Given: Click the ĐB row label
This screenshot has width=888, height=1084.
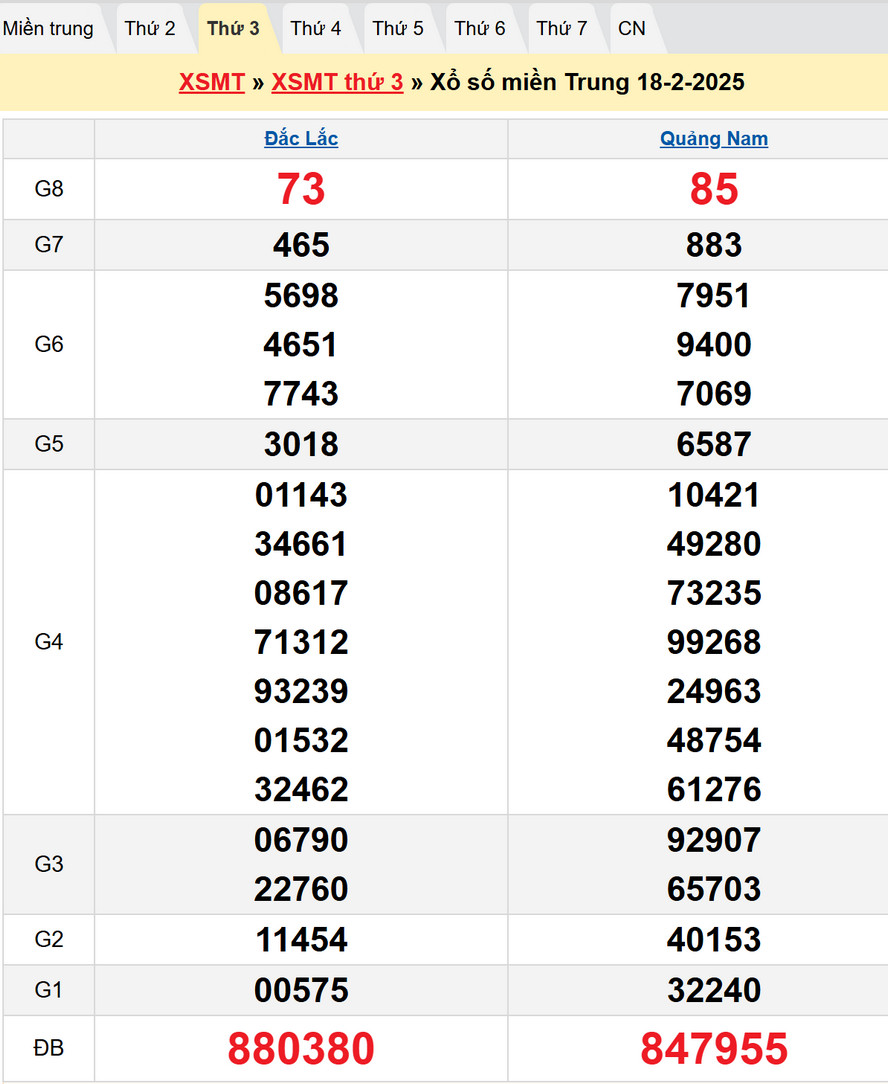Looking at the screenshot, I should tap(48, 1048).
